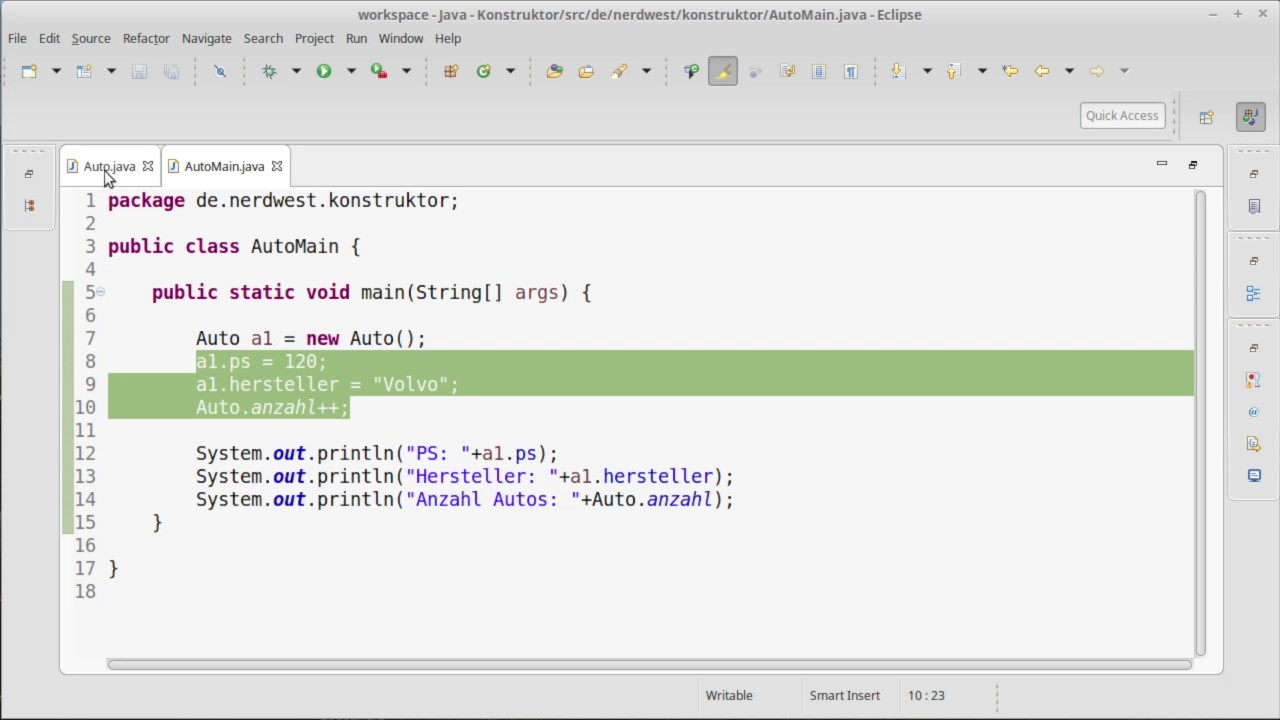Open the Refactor menu
This screenshot has height=720, width=1280.
(146, 38)
